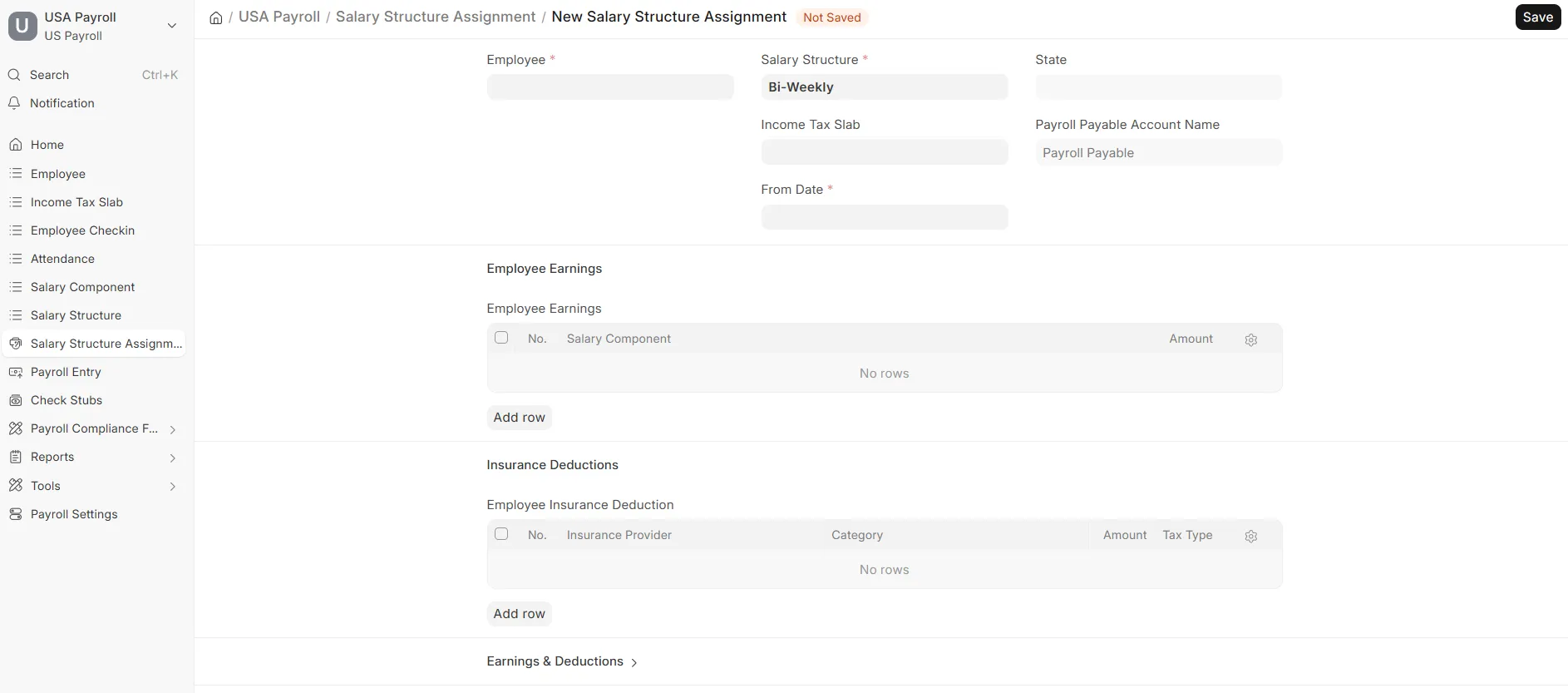Expand Payroll Compliance sidebar group
This screenshot has height=693, width=1568.
click(x=173, y=429)
